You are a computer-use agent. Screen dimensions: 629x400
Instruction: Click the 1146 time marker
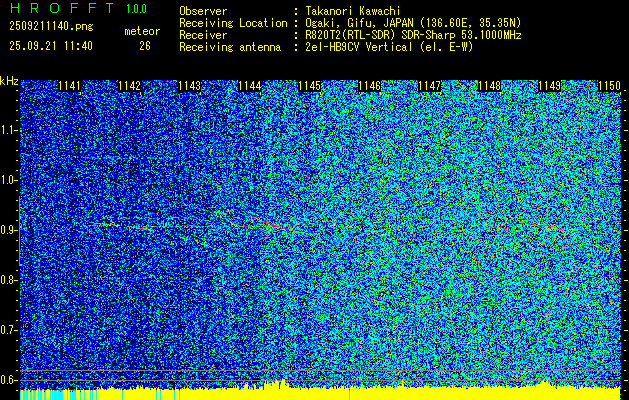tap(369, 86)
